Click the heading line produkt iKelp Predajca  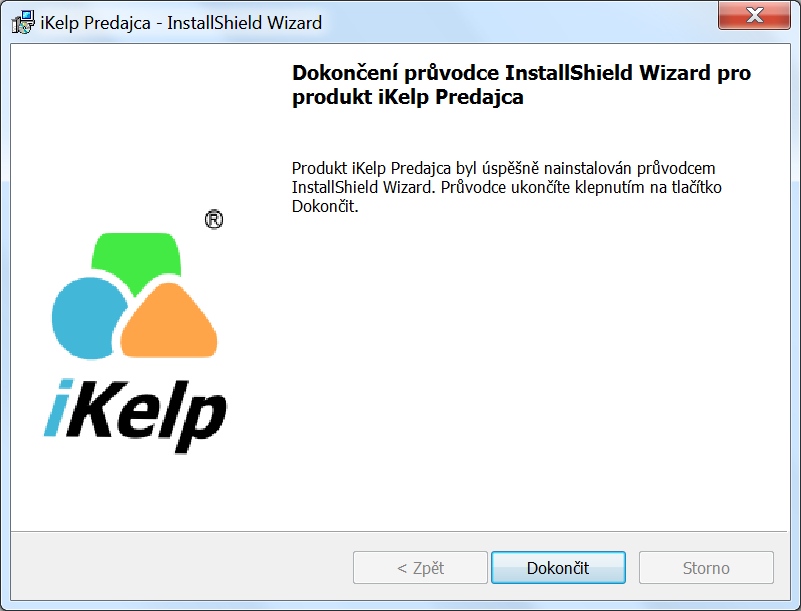pos(408,97)
